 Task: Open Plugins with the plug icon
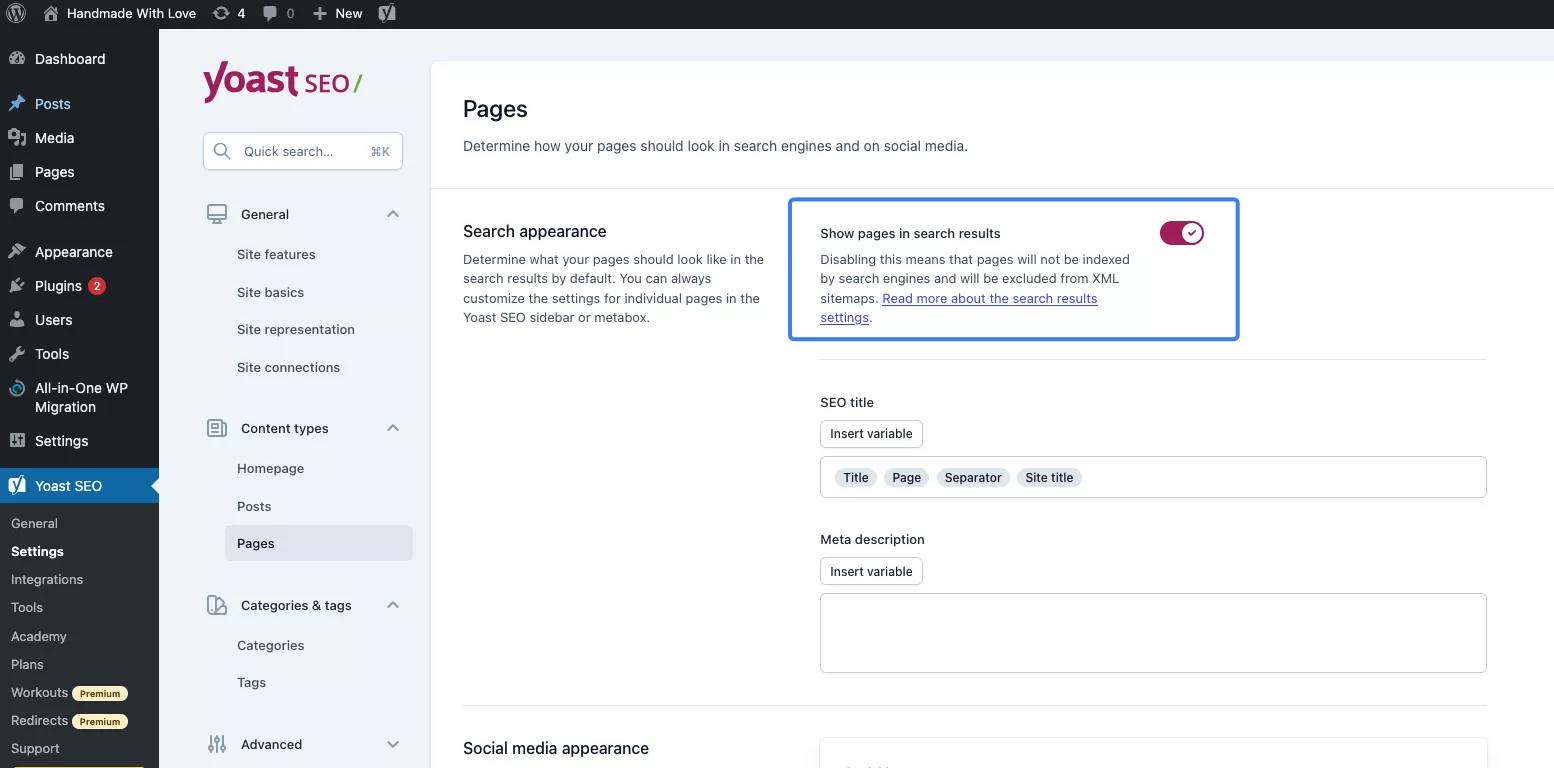coord(58,286)
